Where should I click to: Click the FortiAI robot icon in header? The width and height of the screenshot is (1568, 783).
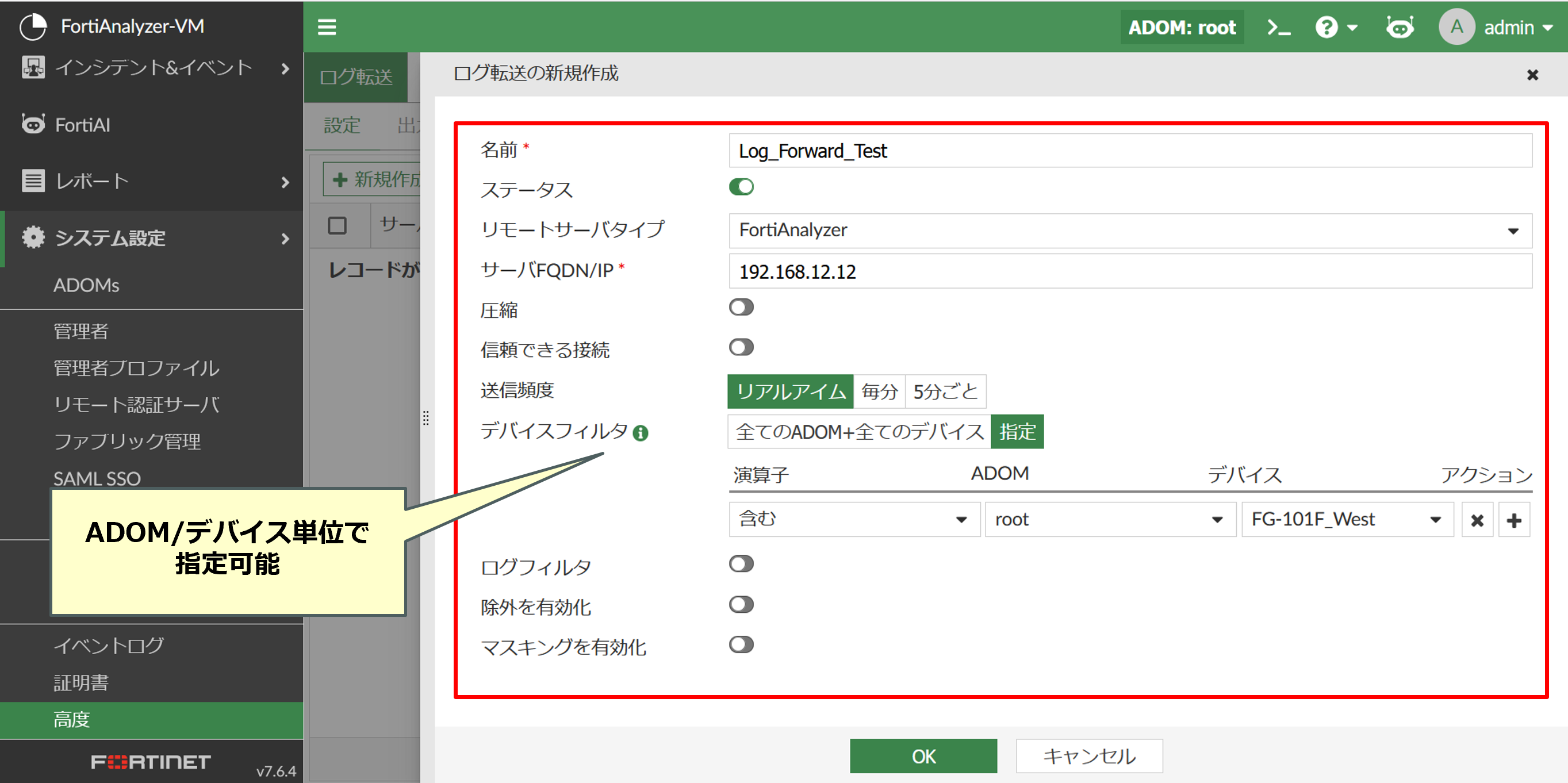pyautogui.click(x=1399, y=28)
